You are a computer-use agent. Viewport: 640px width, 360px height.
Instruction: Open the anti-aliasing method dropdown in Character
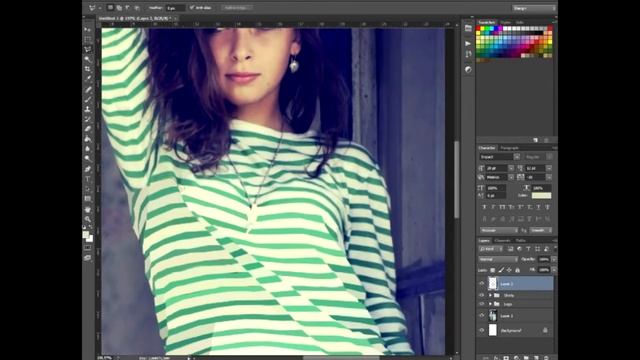(x=541, y=230)
